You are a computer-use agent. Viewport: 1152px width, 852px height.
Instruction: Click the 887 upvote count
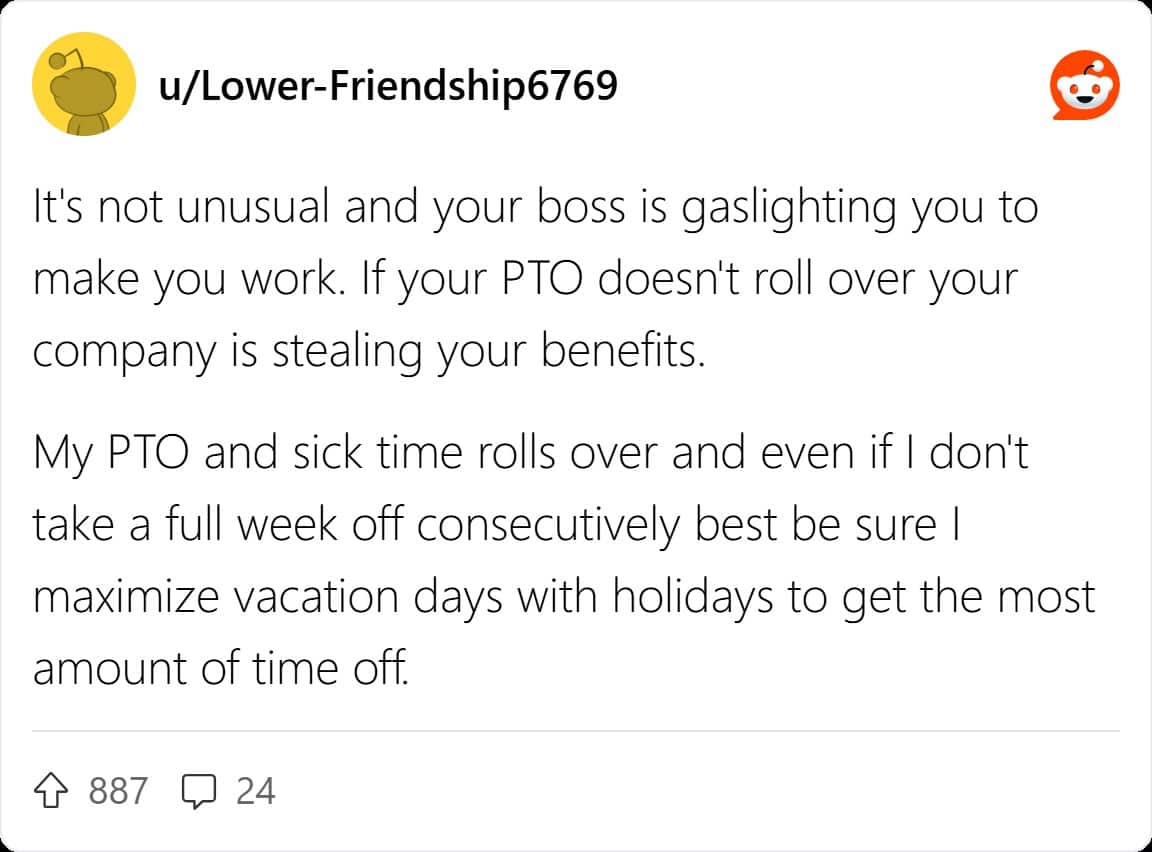coord(118,791)
